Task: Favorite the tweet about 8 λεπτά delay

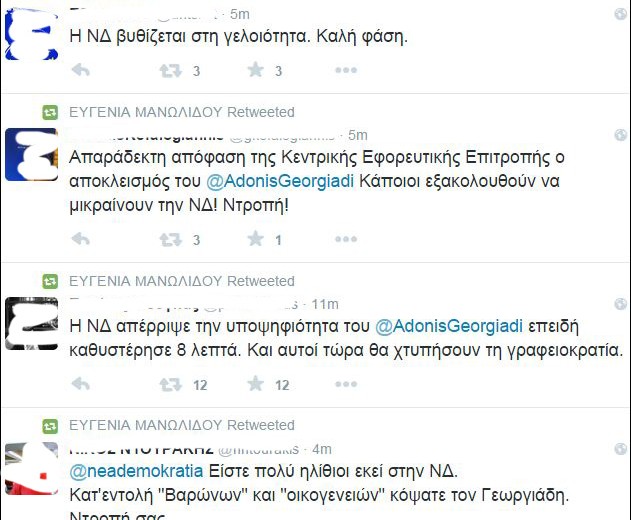Action: (x=255, y=384)
